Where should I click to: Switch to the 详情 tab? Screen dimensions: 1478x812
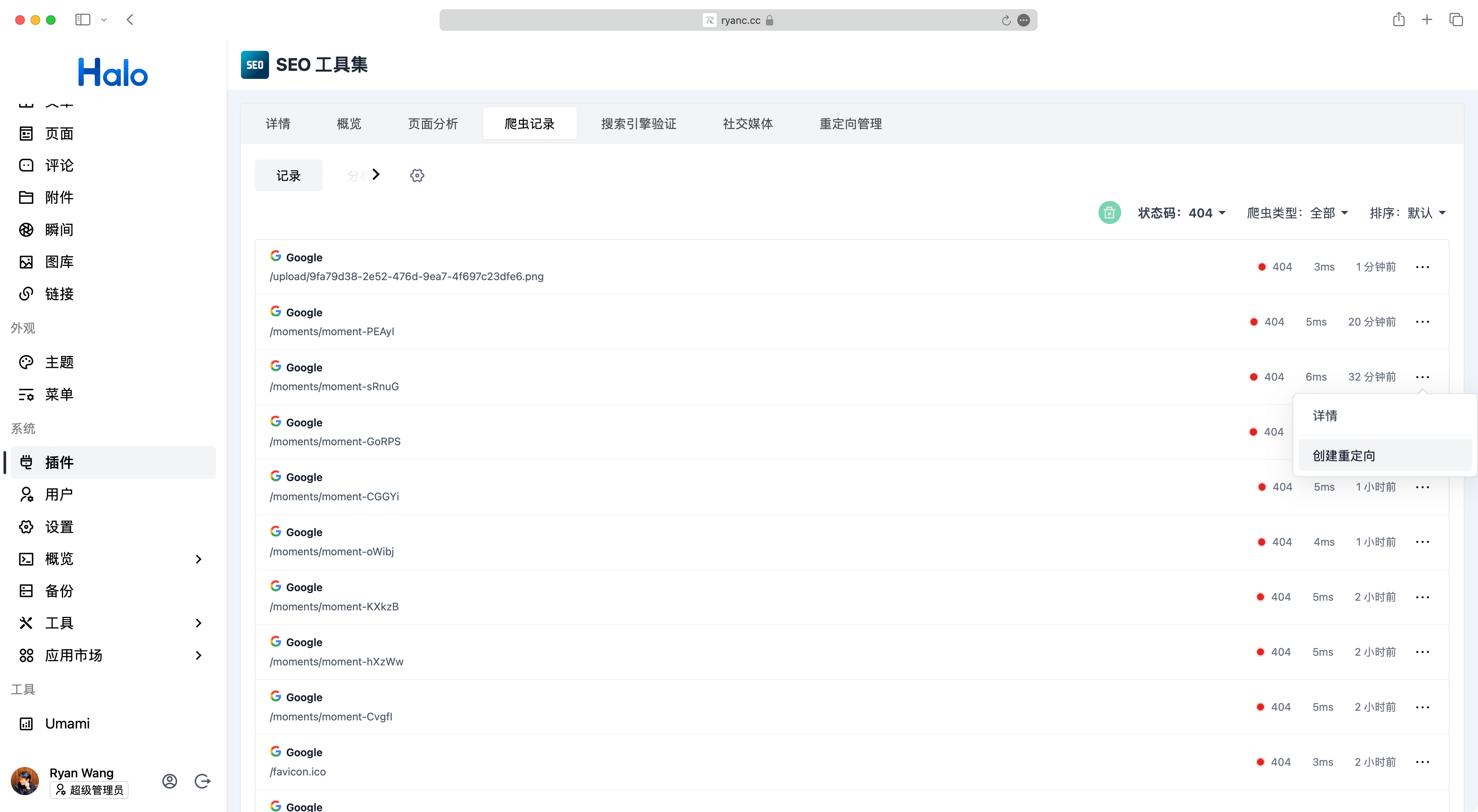(278, 124)
